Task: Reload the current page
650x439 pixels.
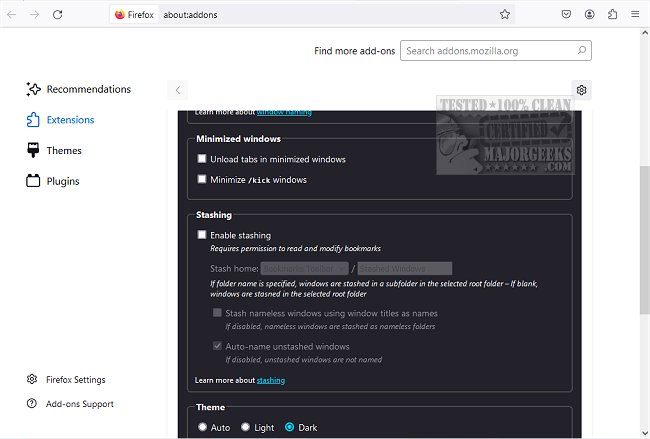Action: pyautogui.click(x=58, y=15)
